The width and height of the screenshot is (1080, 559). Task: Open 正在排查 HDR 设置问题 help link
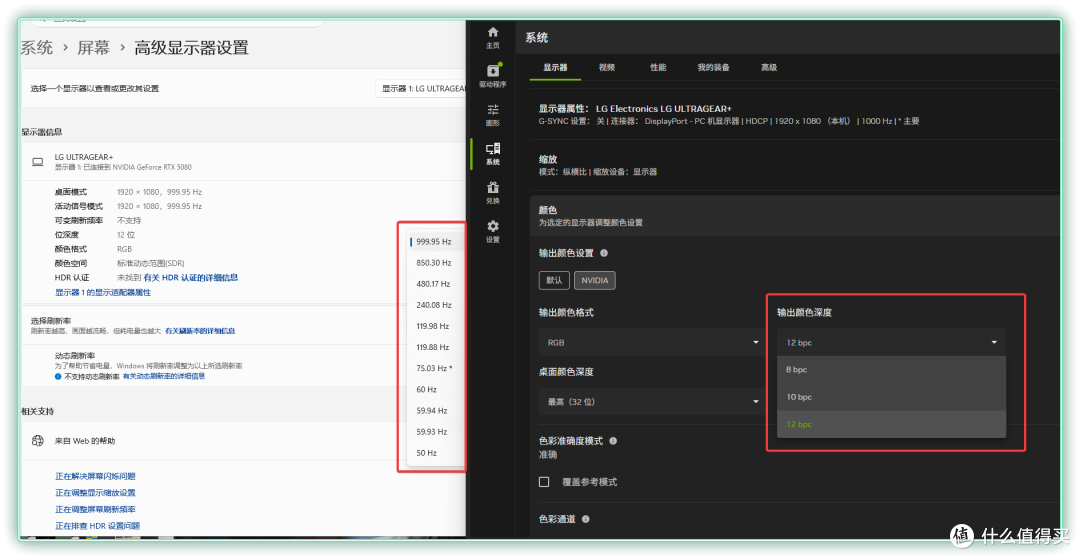(97, 526)
